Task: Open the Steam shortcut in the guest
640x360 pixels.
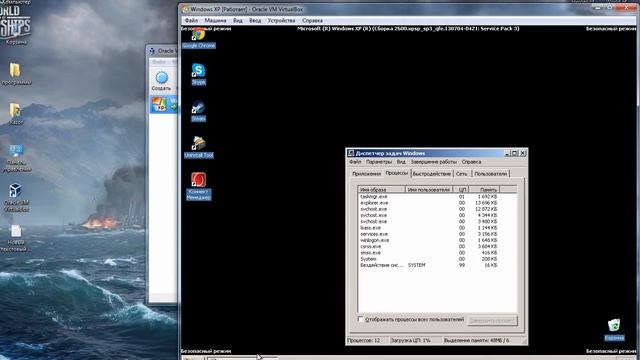Action: [198, 111]
